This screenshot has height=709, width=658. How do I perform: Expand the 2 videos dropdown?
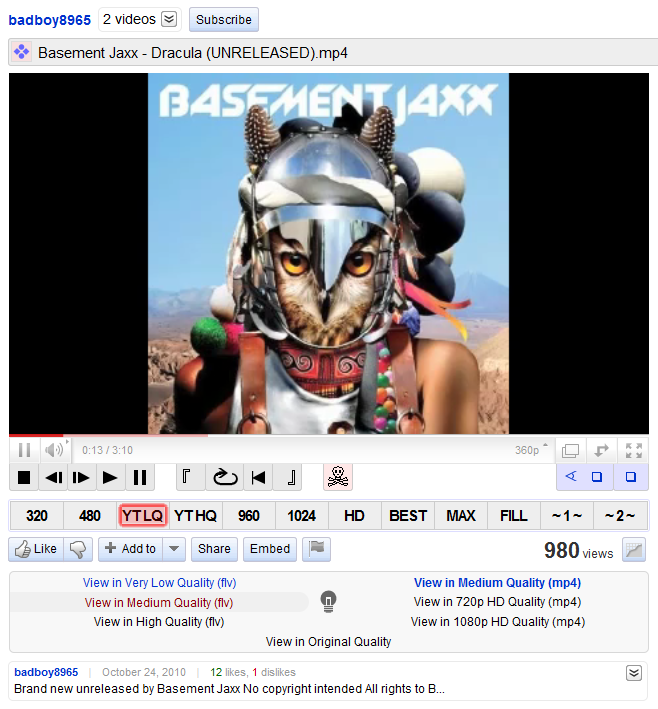point(169,19)
